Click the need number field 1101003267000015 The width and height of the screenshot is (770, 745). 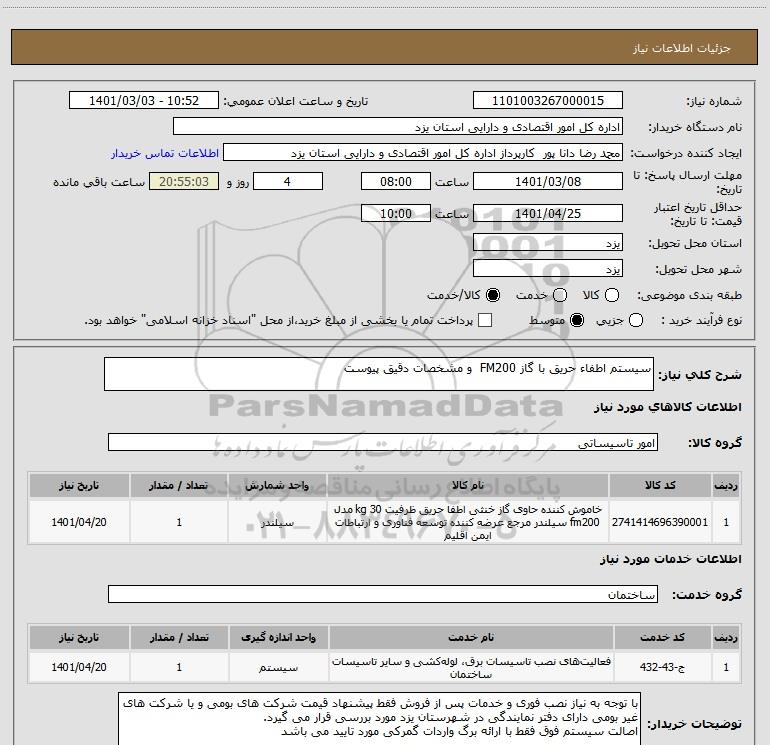pos(548,101)
